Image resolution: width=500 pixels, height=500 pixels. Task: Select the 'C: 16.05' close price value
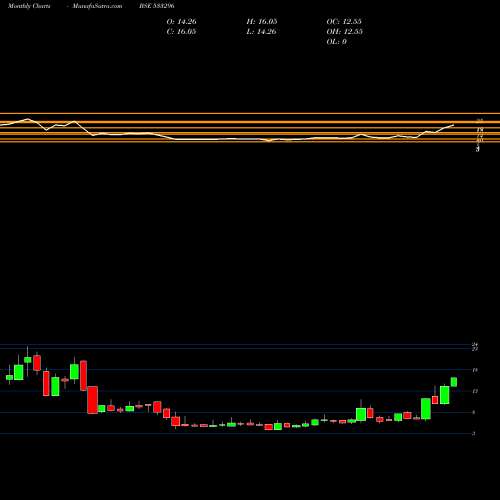point(181,32)
